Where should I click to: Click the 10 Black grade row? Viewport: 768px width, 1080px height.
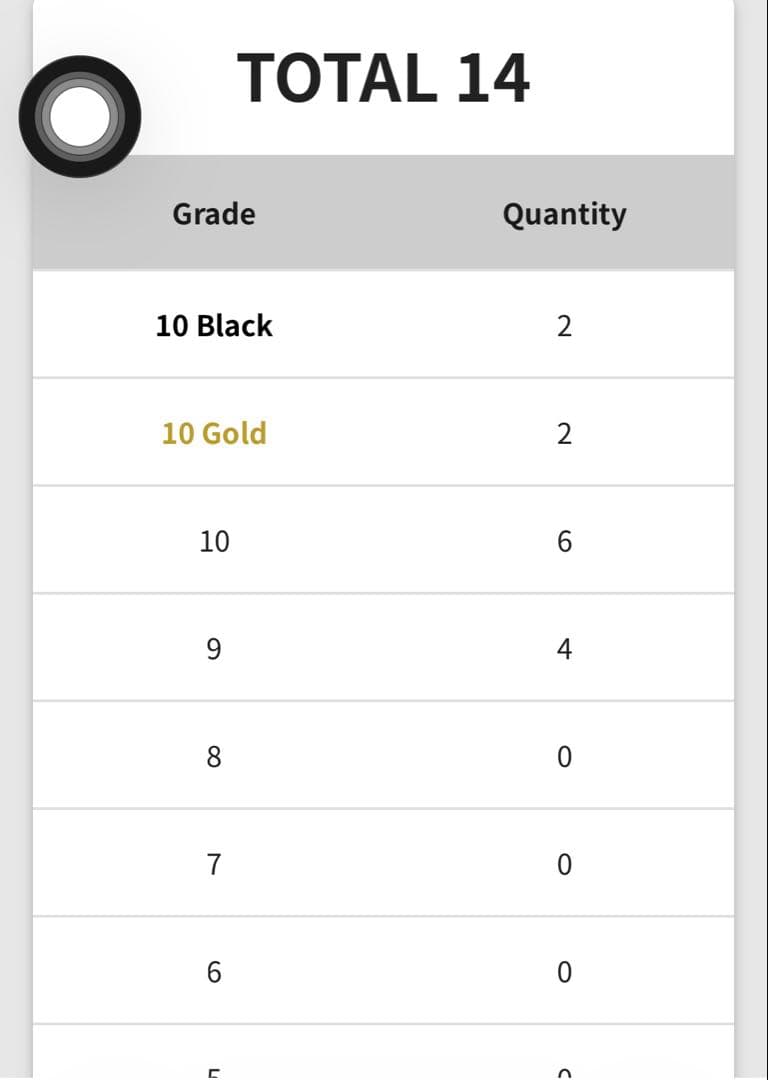click(x=214, y=325)
